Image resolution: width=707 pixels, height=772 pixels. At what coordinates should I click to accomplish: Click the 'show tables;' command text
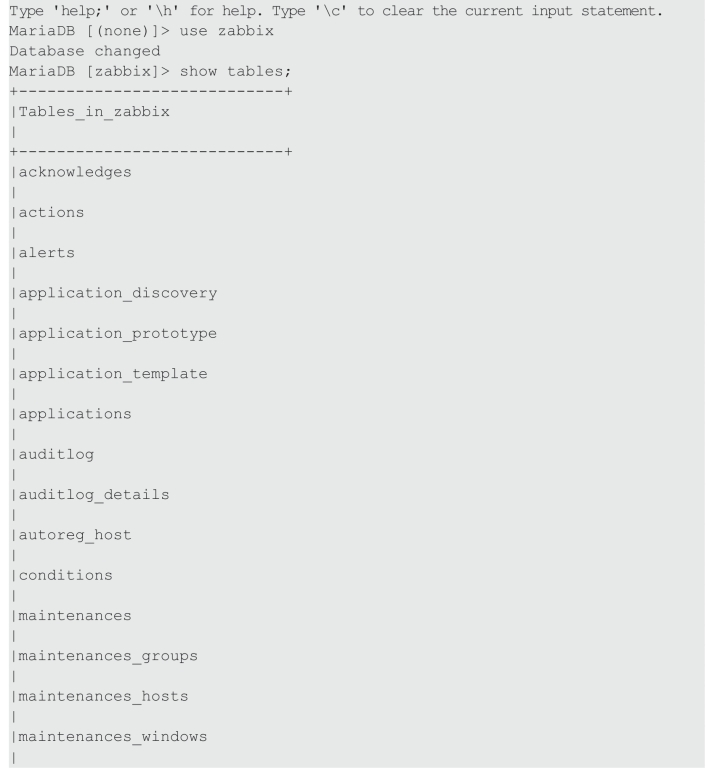[235, 72]
